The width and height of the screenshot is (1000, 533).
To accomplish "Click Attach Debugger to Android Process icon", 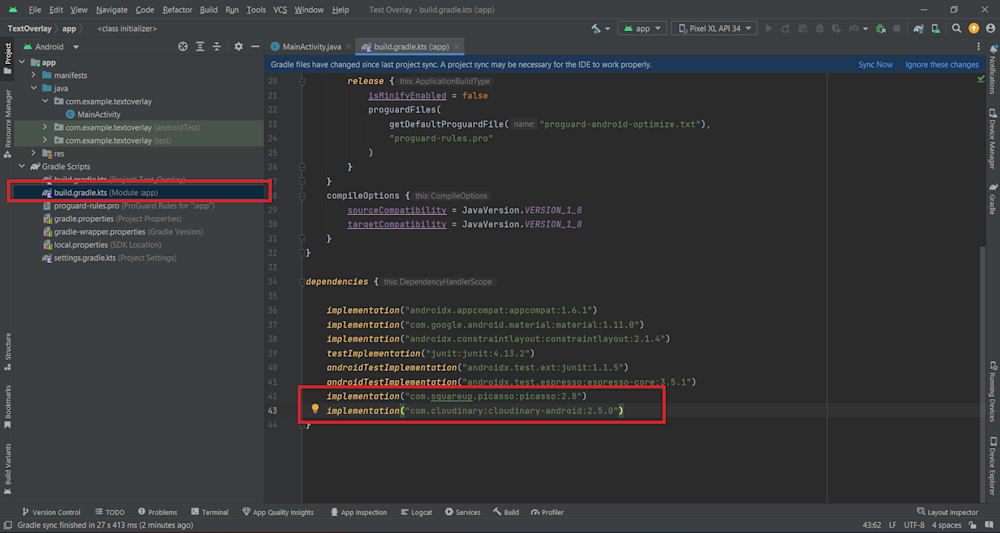I will pos(881,29).
